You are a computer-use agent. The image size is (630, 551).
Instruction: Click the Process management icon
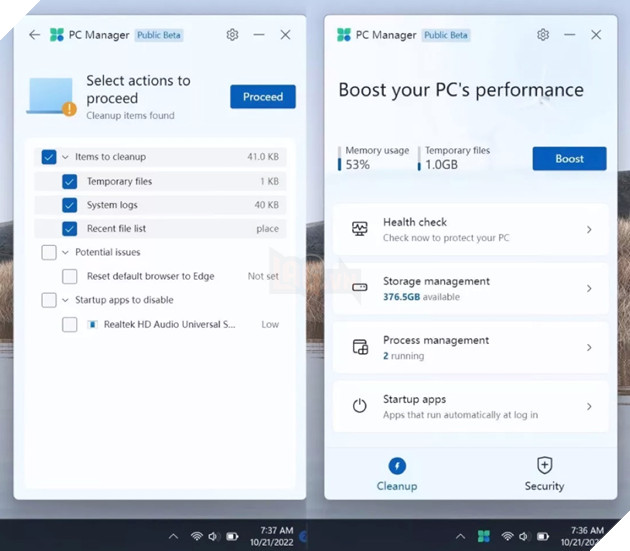360,347
